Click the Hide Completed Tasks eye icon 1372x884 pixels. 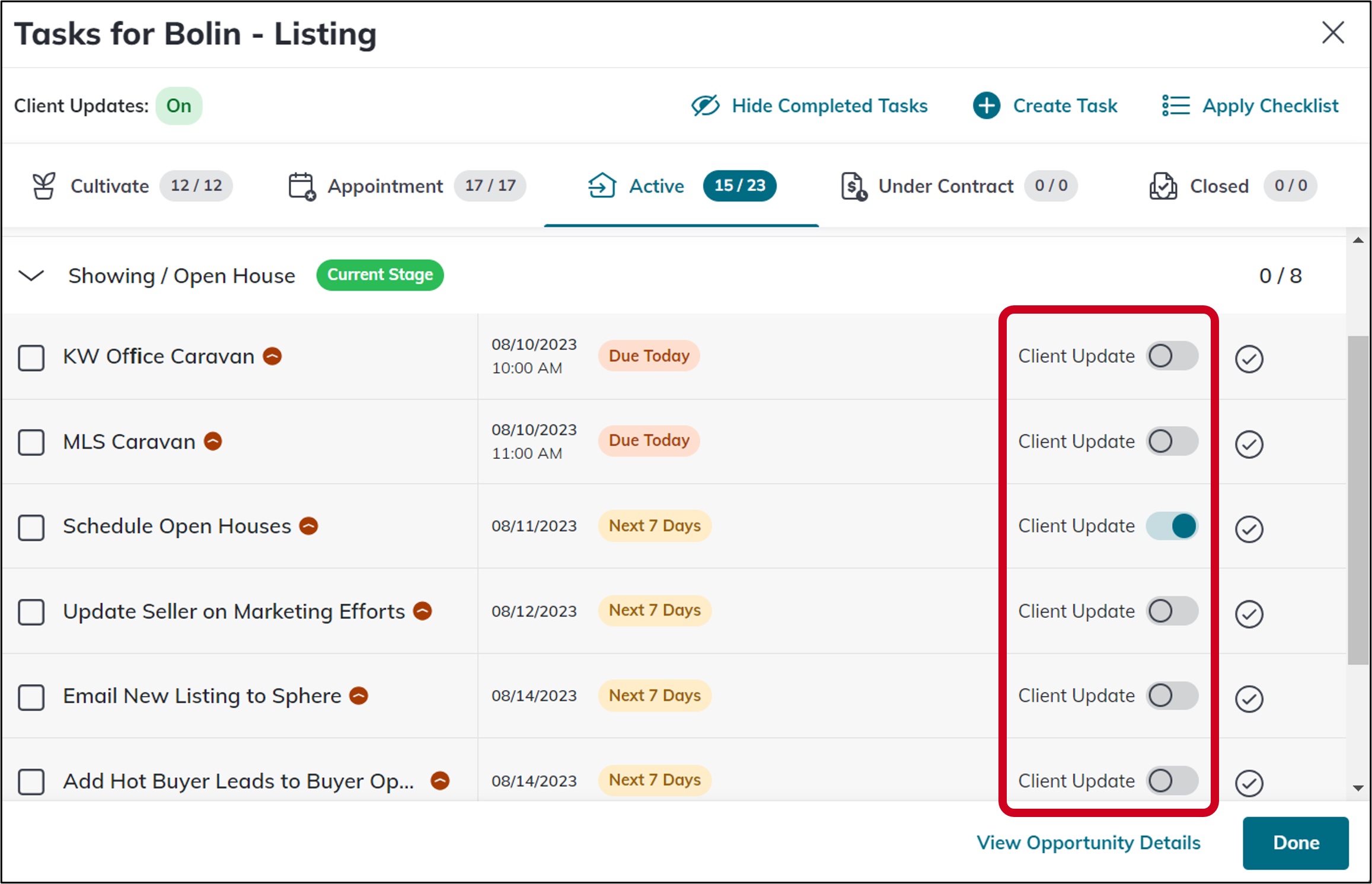[x=705, y=106]
